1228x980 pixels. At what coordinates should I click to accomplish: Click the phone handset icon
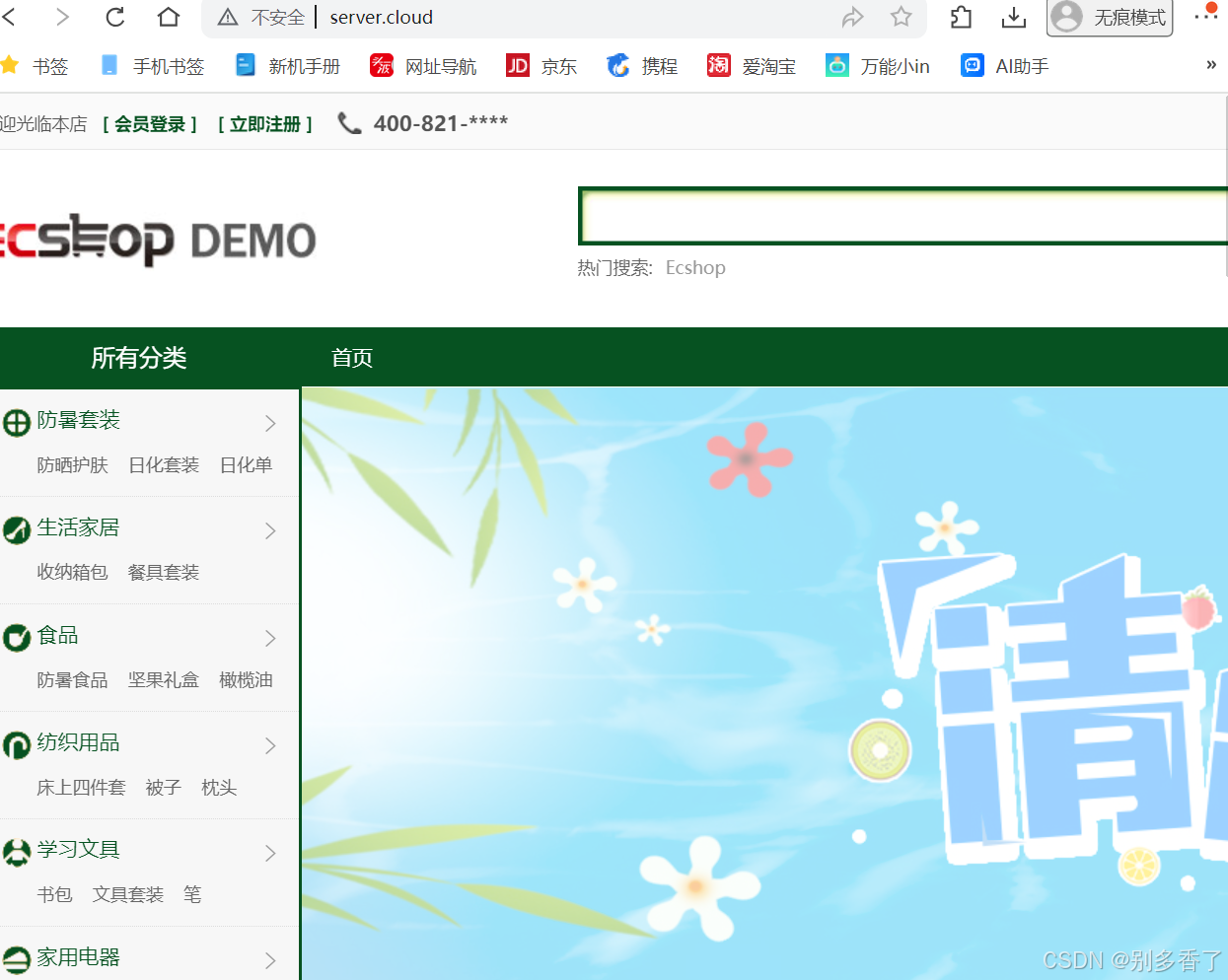tap(349, 123)
